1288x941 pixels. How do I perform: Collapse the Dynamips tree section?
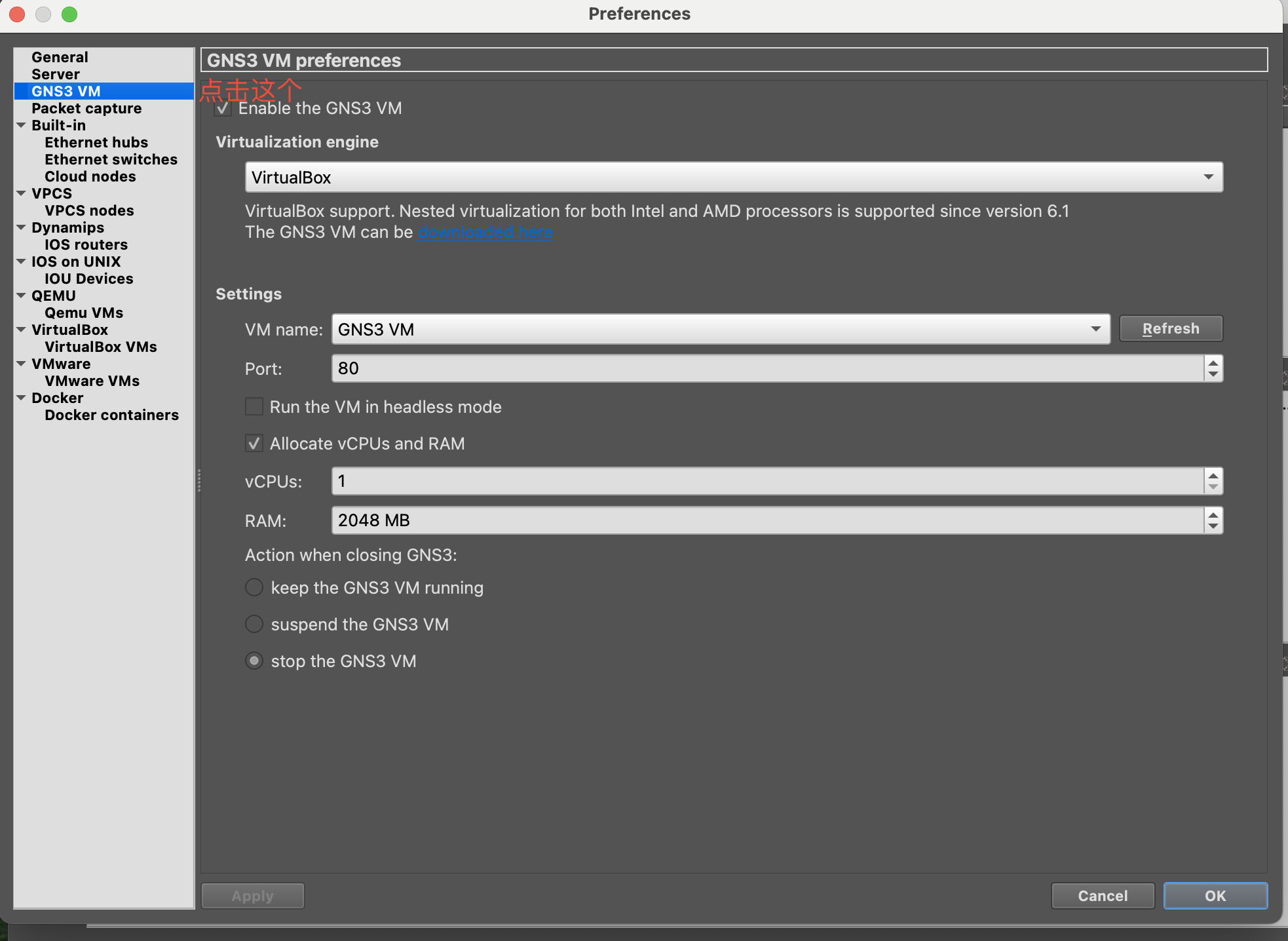point(21,227)
